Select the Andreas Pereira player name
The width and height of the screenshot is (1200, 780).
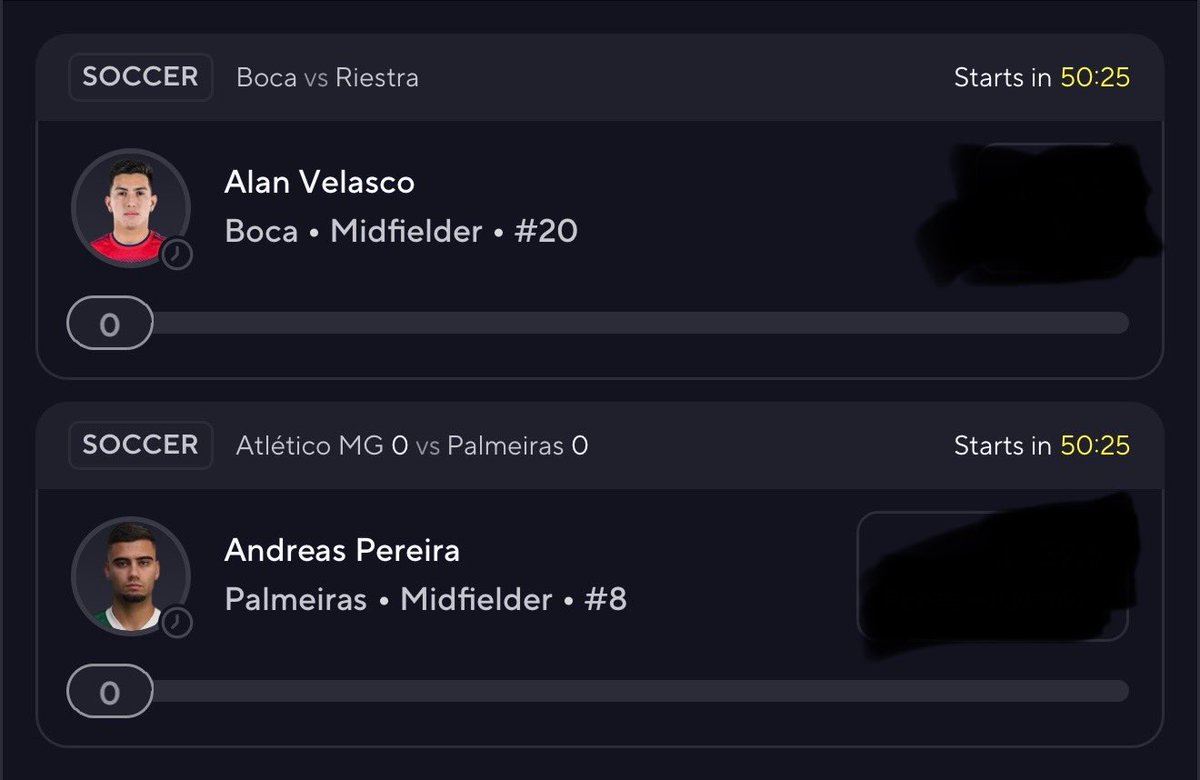click(342, 550)
